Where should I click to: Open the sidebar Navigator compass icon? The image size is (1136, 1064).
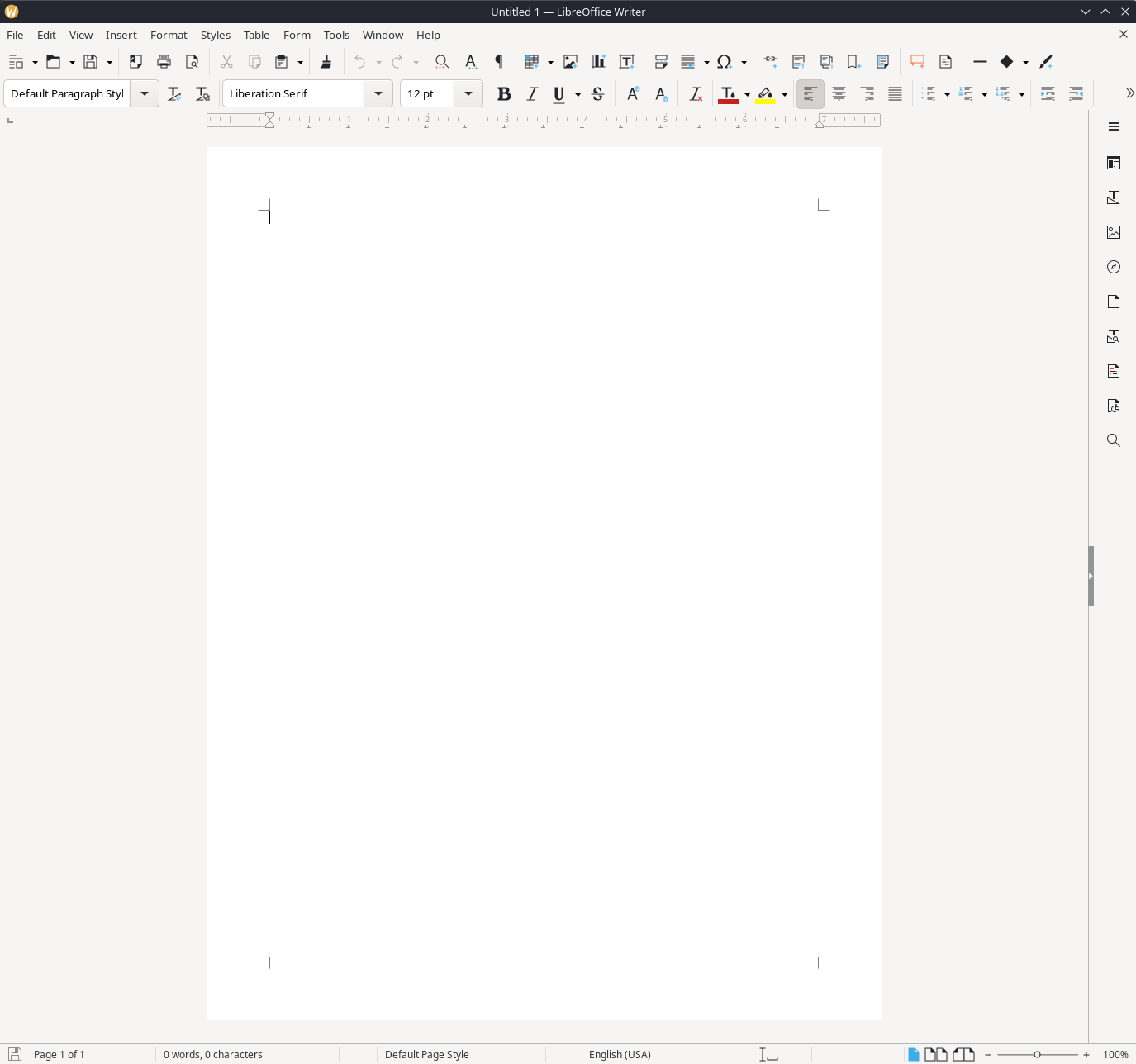1114,267
